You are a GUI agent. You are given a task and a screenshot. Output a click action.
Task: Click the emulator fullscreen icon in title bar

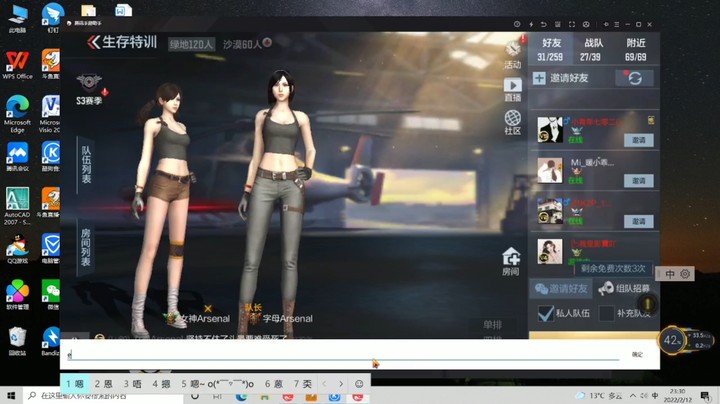(x=572, y=24)
